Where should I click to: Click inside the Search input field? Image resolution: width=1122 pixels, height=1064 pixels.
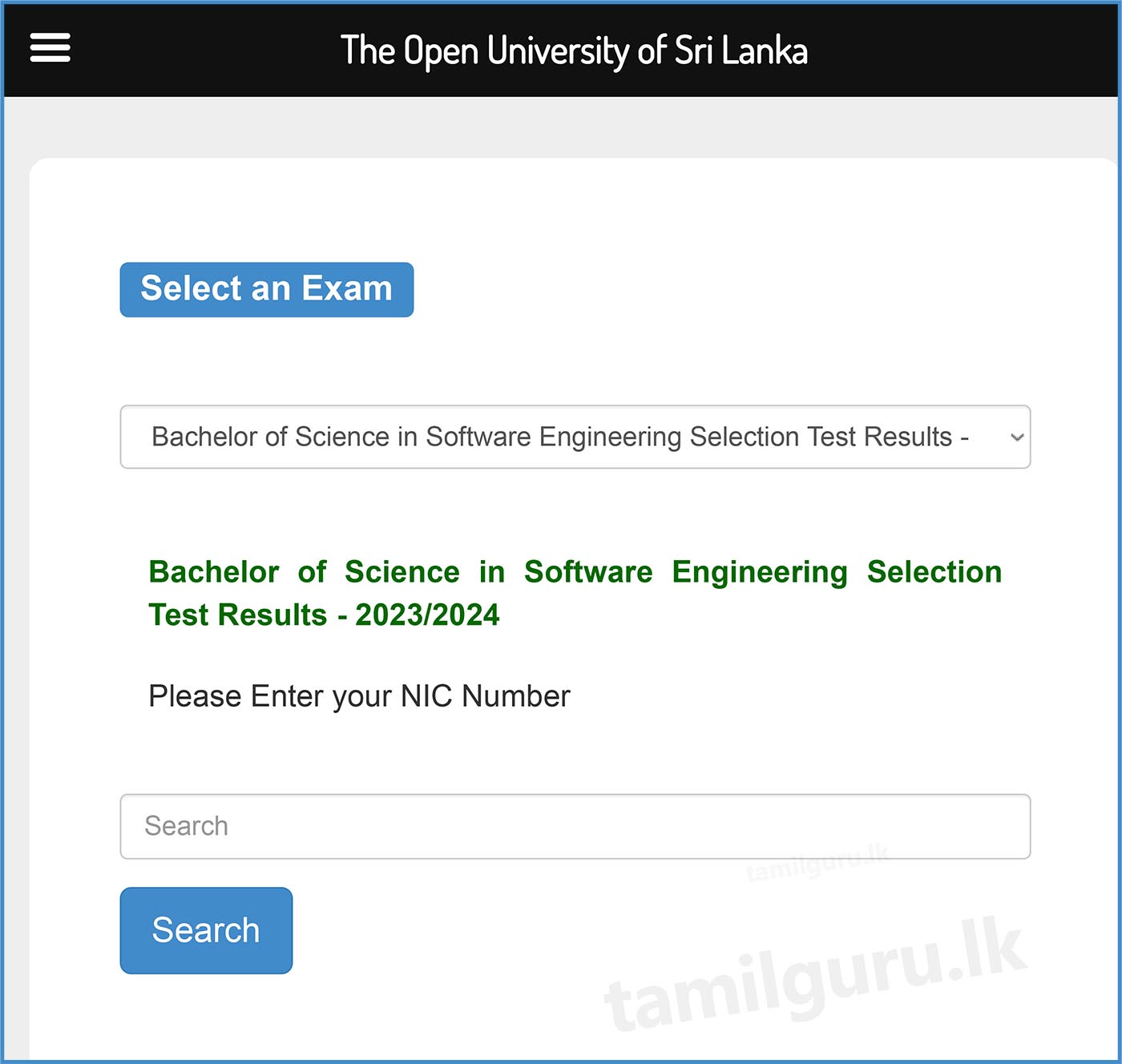[574, 826]
